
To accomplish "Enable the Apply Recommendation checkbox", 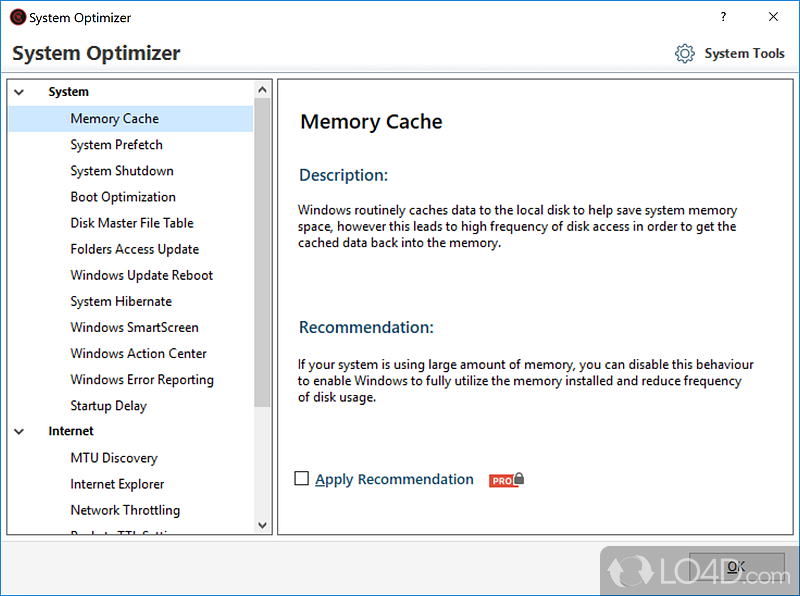I will pos(302,479).
